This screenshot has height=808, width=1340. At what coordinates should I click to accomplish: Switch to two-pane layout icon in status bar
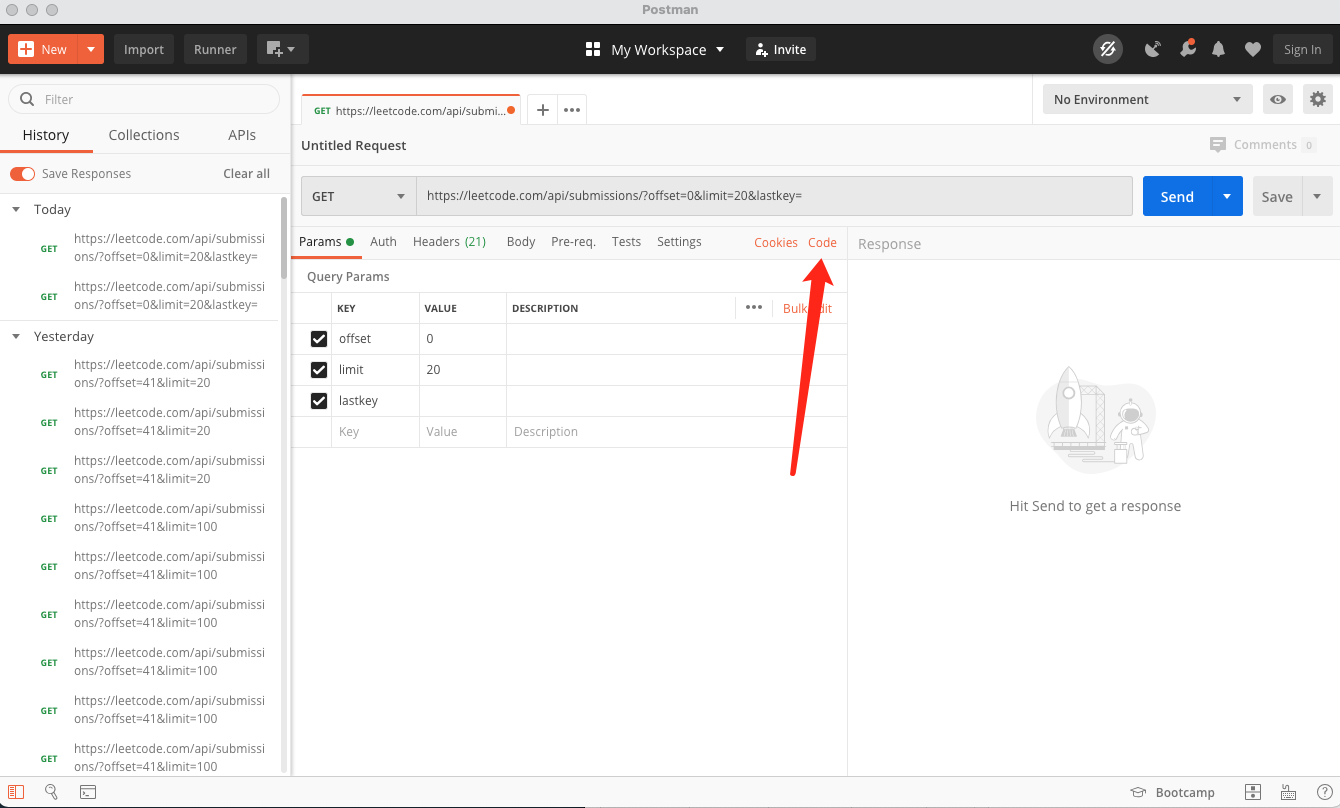pyautogui.click(x=1253, y=792)
